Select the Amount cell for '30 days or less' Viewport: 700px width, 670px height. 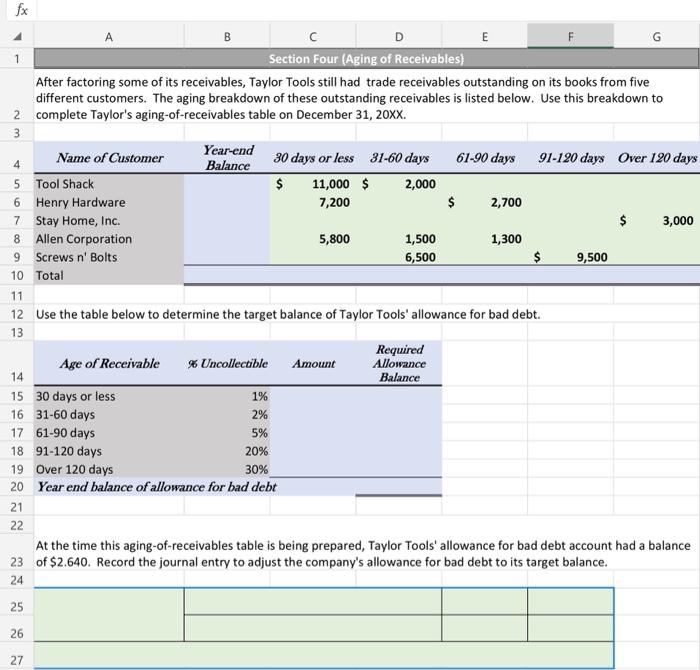[313, 396]
